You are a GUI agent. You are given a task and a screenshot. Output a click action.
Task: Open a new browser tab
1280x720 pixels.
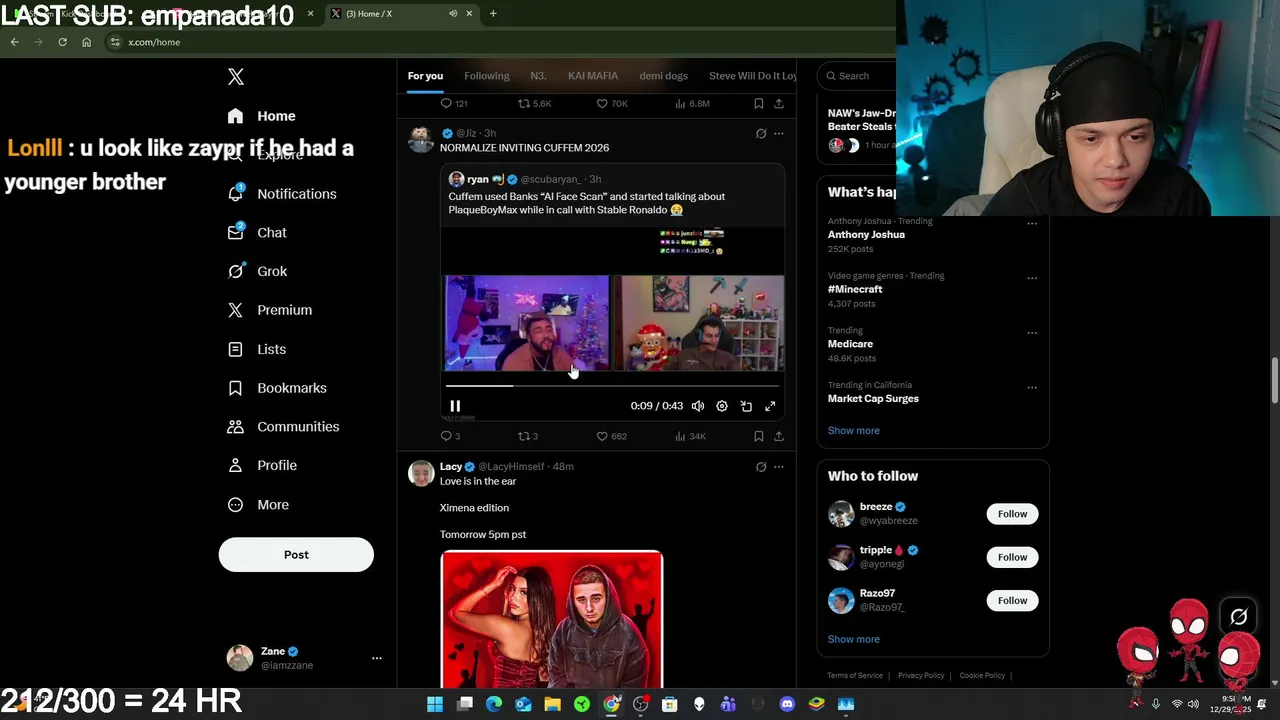click(493, 14)
